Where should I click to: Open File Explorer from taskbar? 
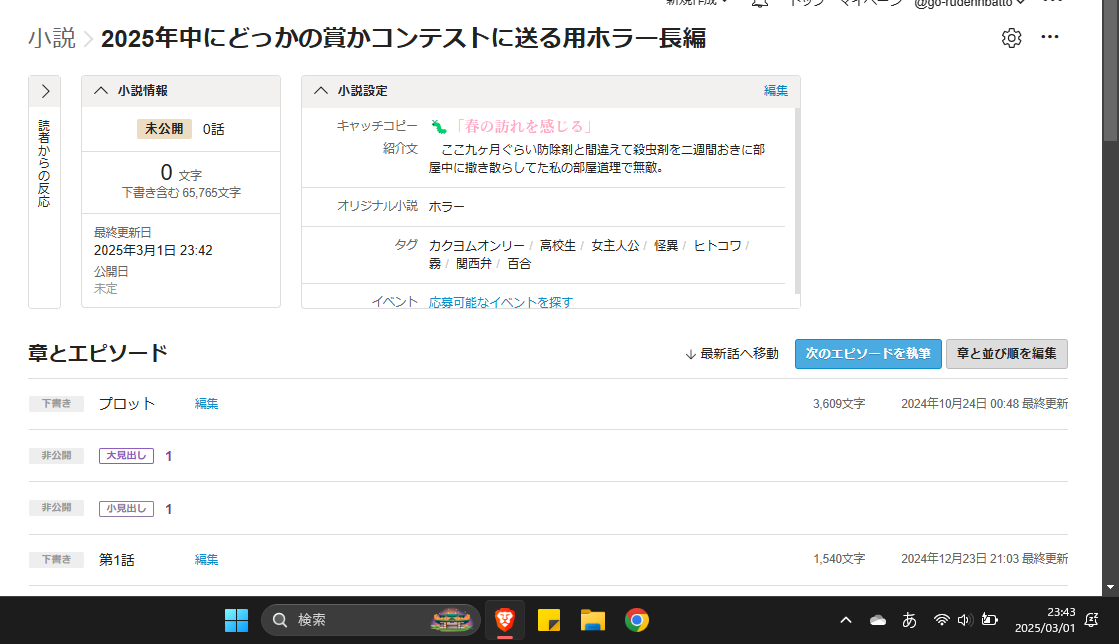593,620
